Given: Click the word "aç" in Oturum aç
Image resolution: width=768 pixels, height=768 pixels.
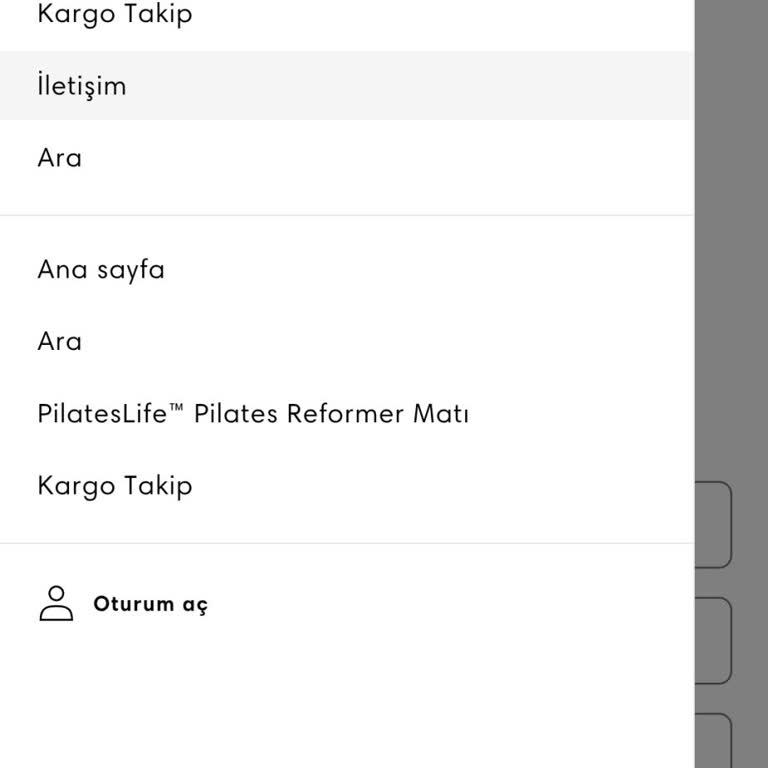Looking at the screenshot, I should point(195,606).
